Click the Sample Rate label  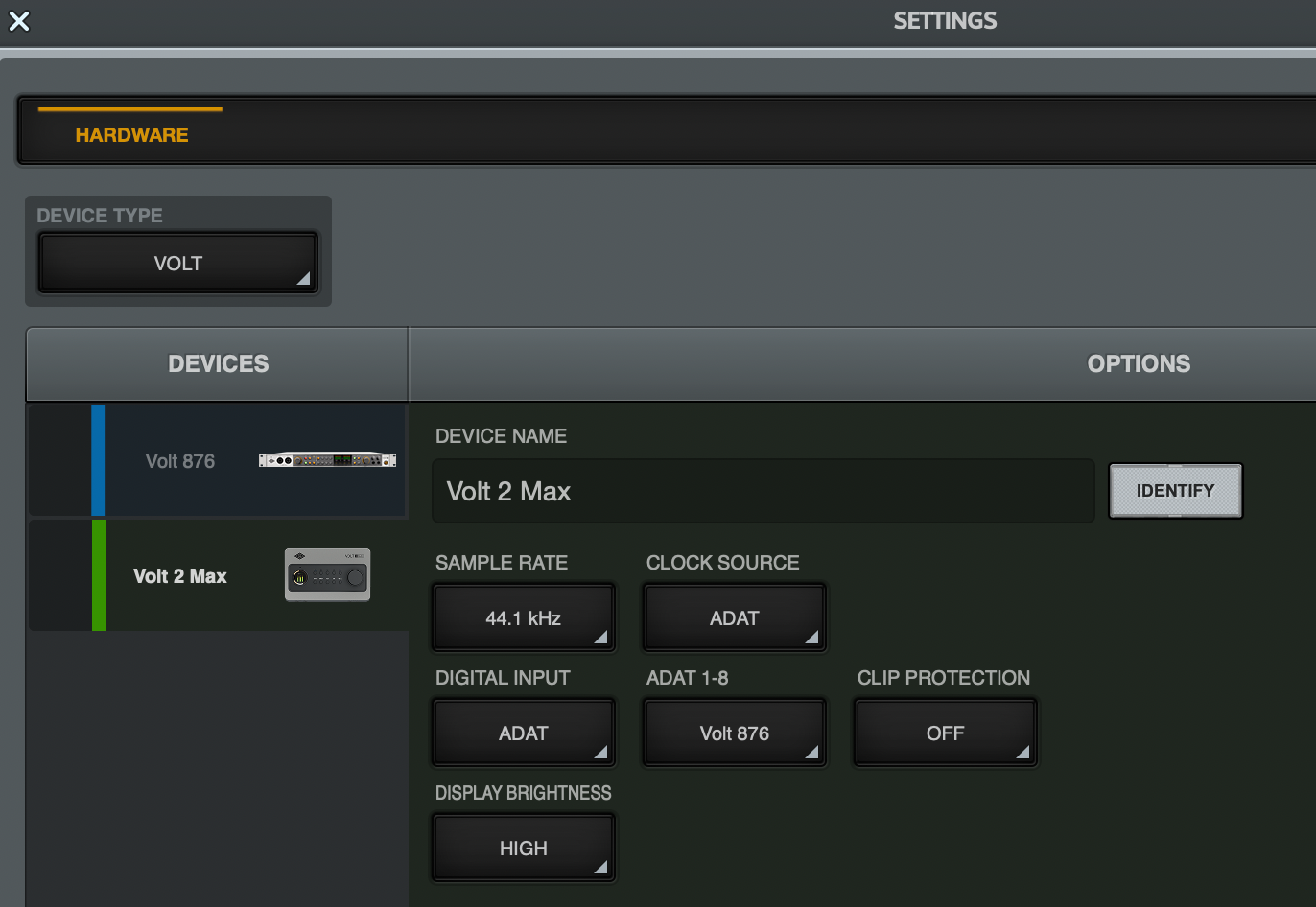pos(502,563)
